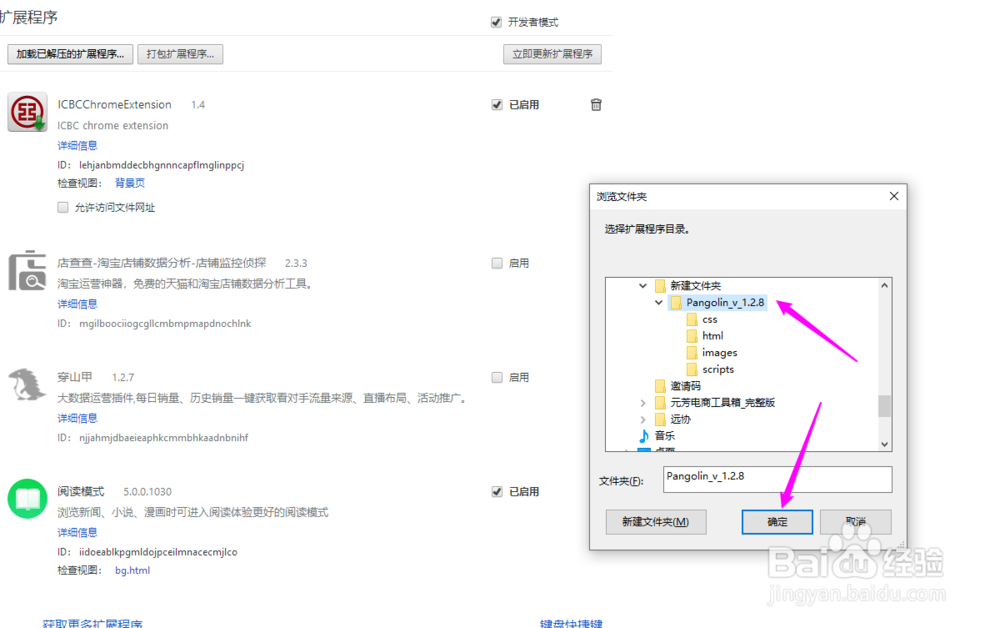Viewport: 1000px width, 628px height.
Task: Toggle the 开发者模式 developer mode checkbox
Action: tap(496, 22)
